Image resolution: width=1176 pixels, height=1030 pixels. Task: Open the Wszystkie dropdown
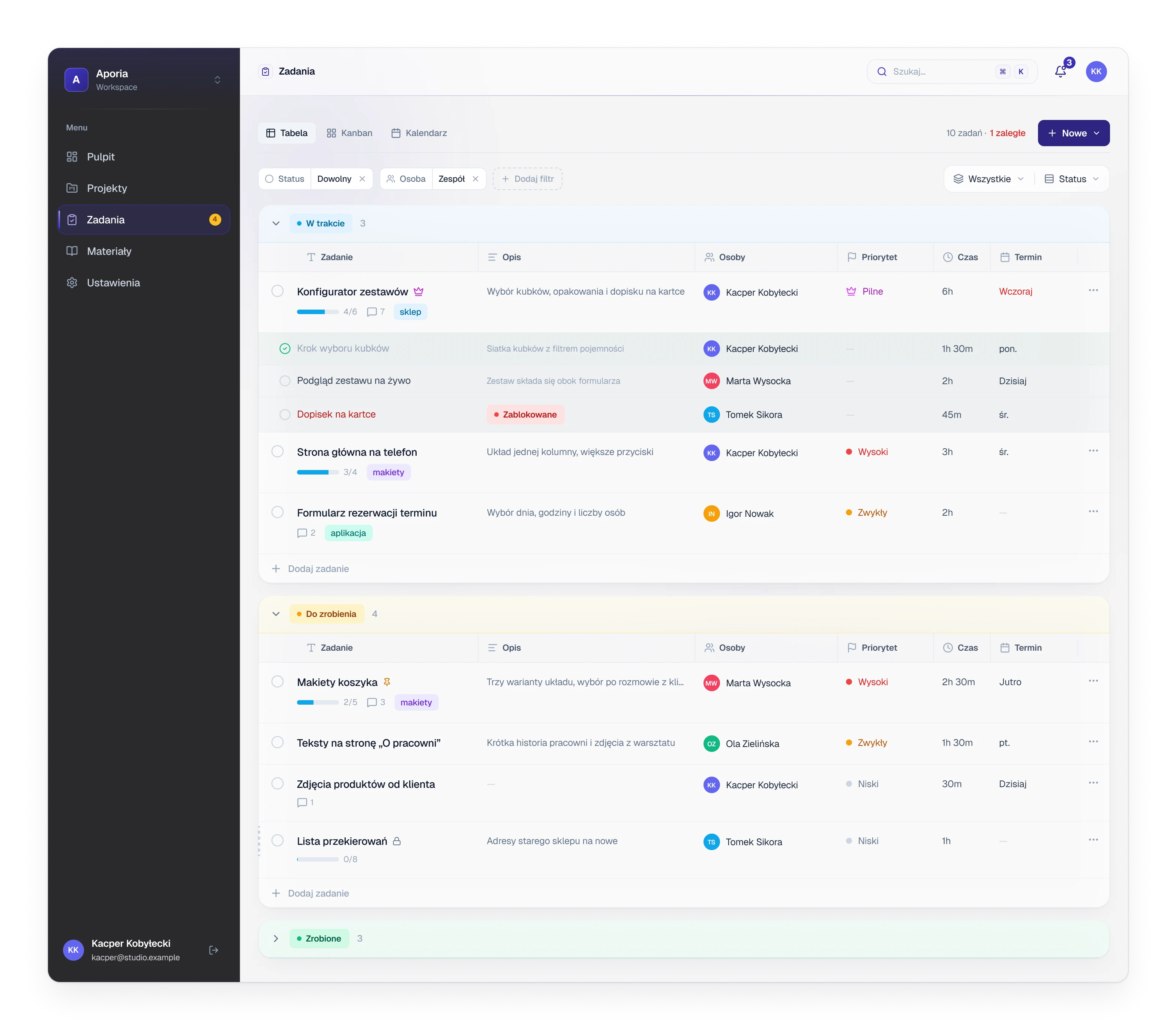click(988, 179)
